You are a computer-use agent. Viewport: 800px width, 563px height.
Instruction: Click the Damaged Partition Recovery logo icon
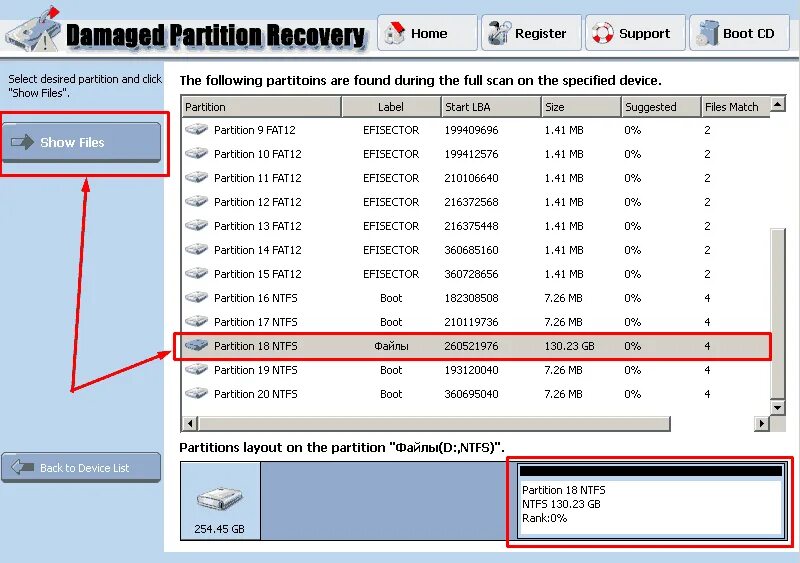pos(33,31)
